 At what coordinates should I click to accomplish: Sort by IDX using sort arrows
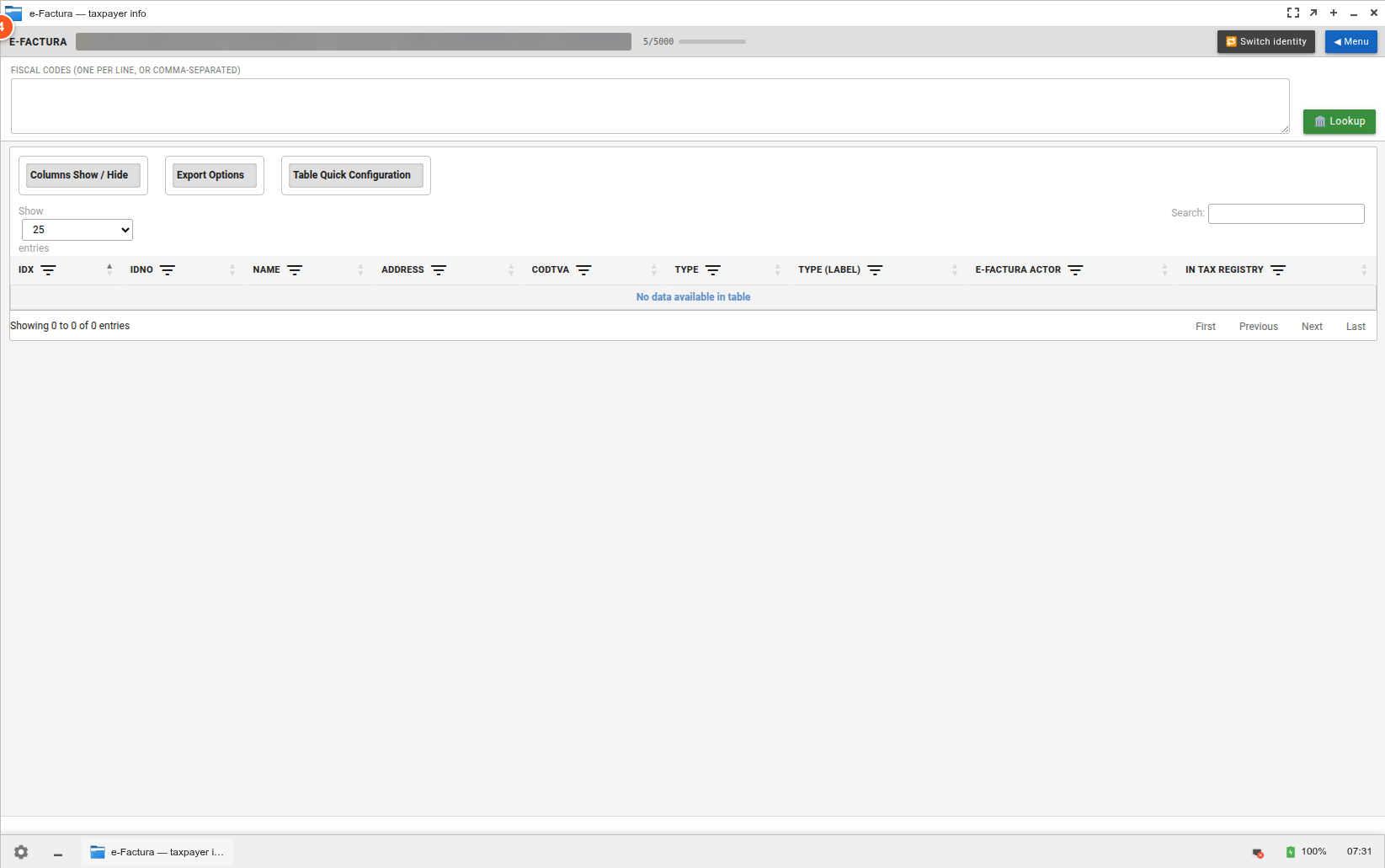(109, 269)
